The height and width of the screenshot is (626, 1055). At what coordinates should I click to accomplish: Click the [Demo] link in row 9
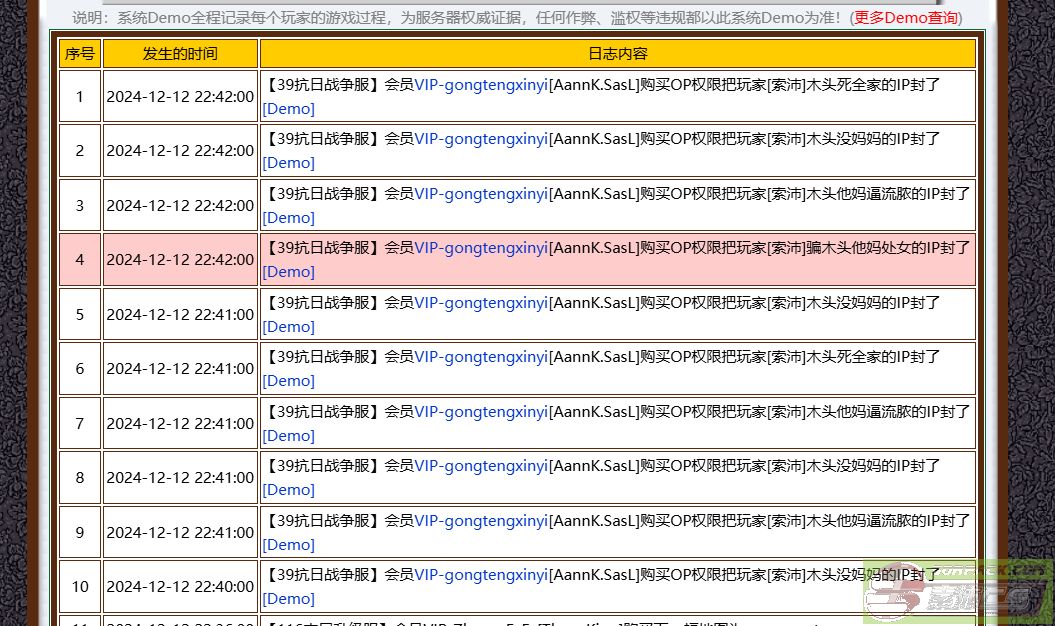point(288,544)
